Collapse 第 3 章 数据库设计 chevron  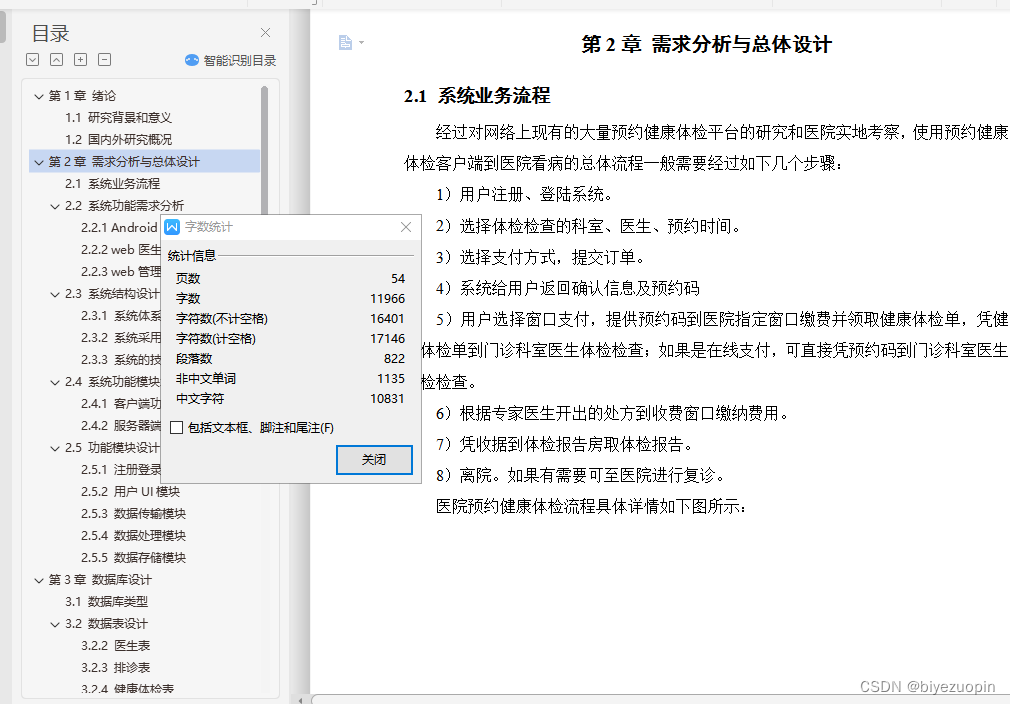pyautogui.click(x=39, y=580)
